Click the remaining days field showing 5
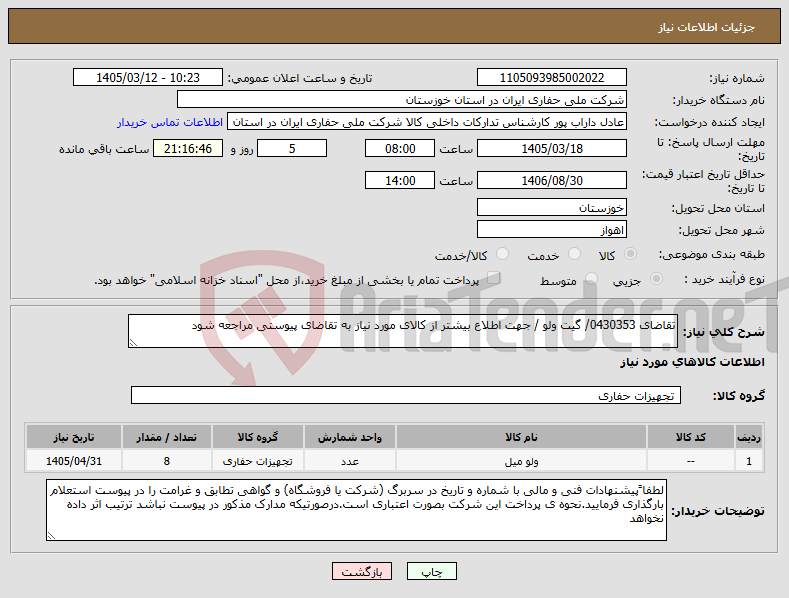 pyautogui.click(x=292, y=148)
